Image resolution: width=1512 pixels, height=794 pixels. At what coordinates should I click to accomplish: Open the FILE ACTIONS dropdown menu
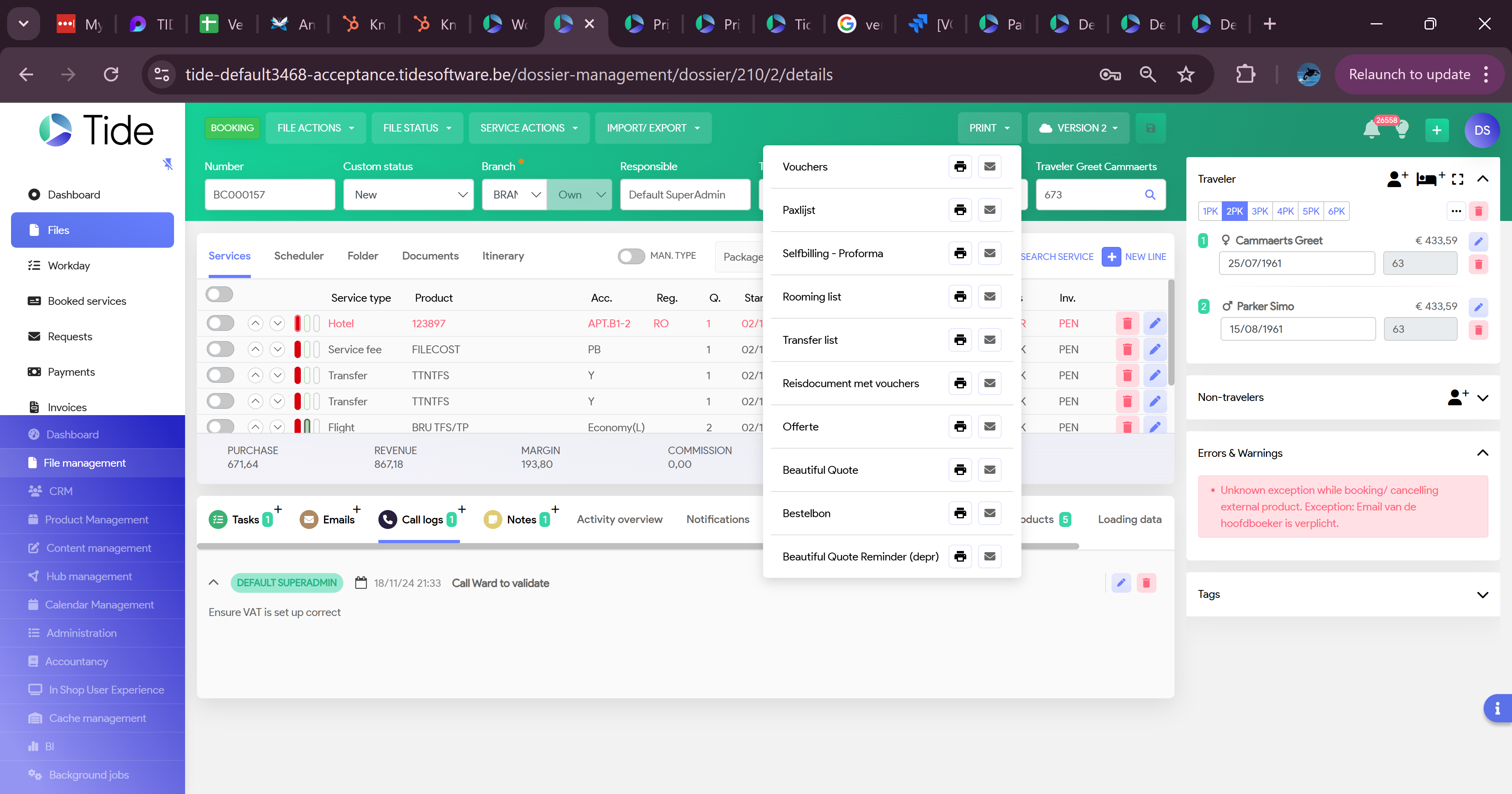point(315,128)
